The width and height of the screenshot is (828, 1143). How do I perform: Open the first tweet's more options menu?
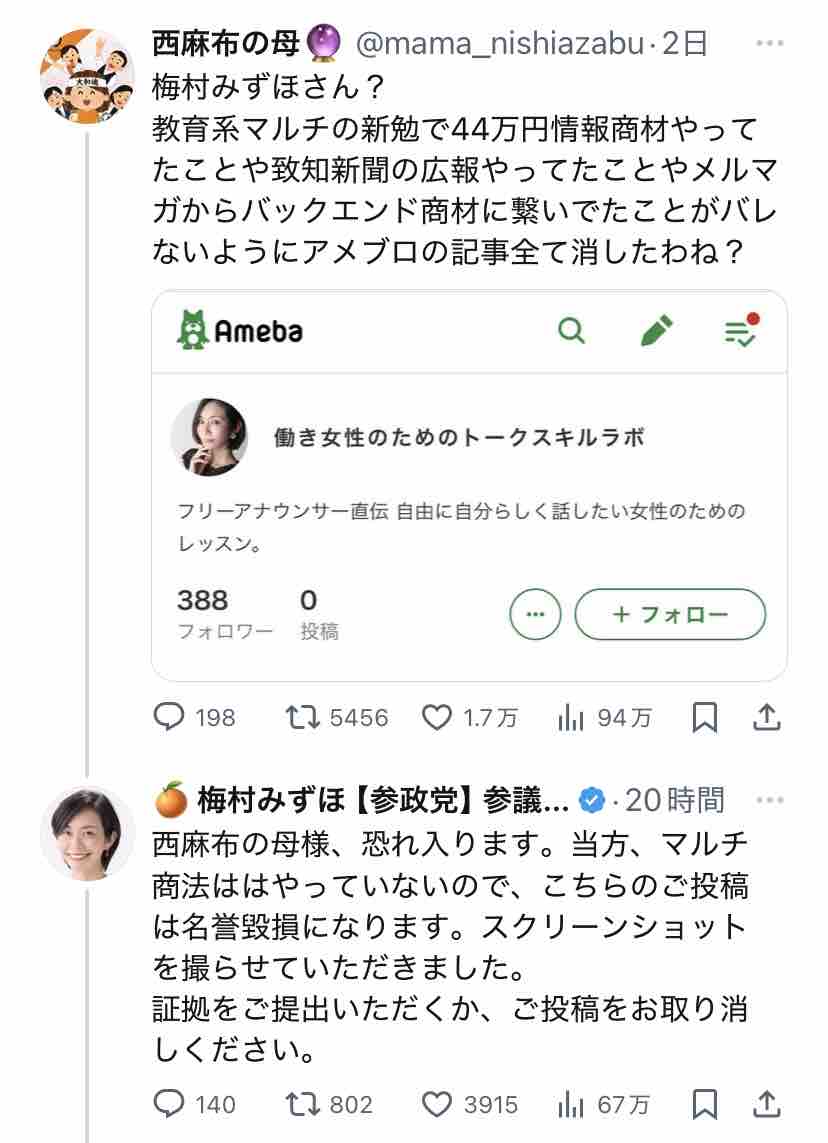tap(769, 44)
